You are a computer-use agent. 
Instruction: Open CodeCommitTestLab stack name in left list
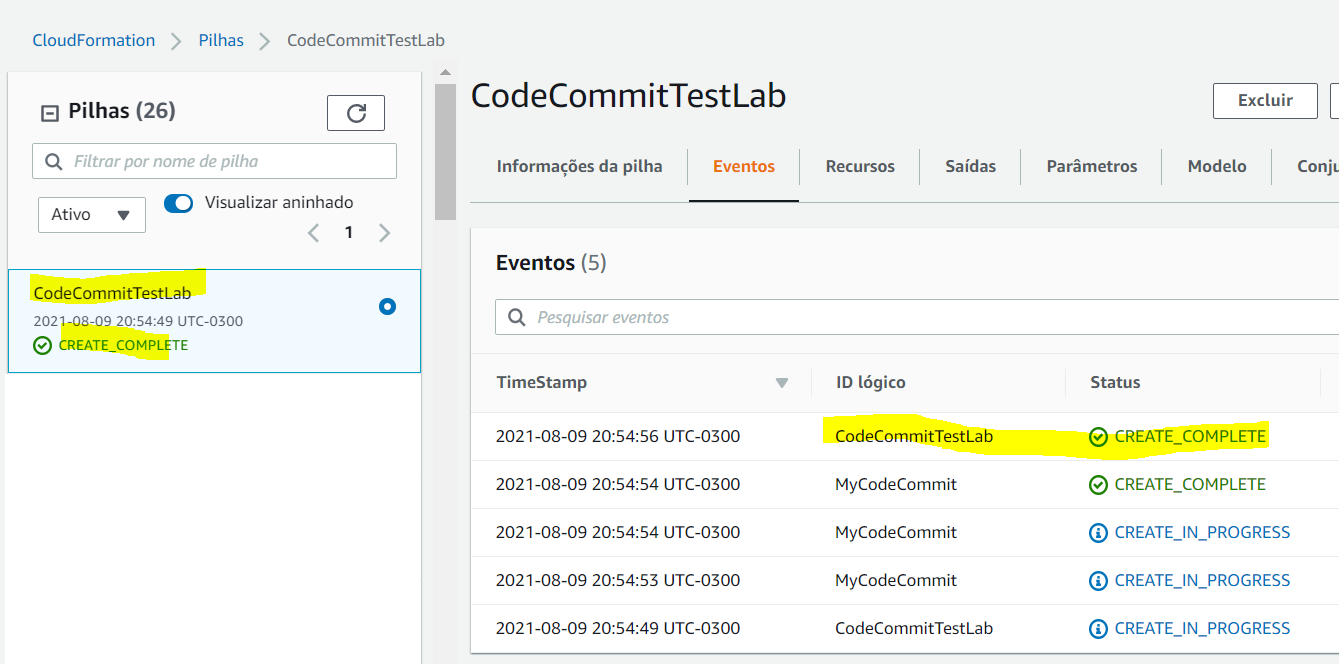coord(112,293)
